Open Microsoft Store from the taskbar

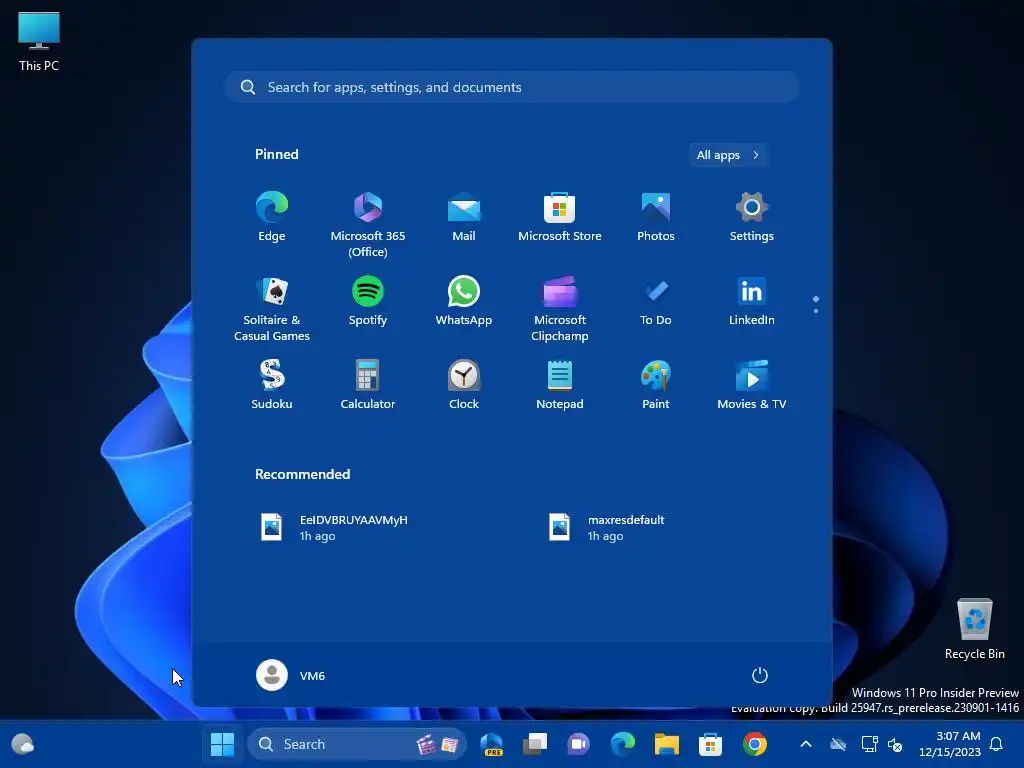(711, 744)
